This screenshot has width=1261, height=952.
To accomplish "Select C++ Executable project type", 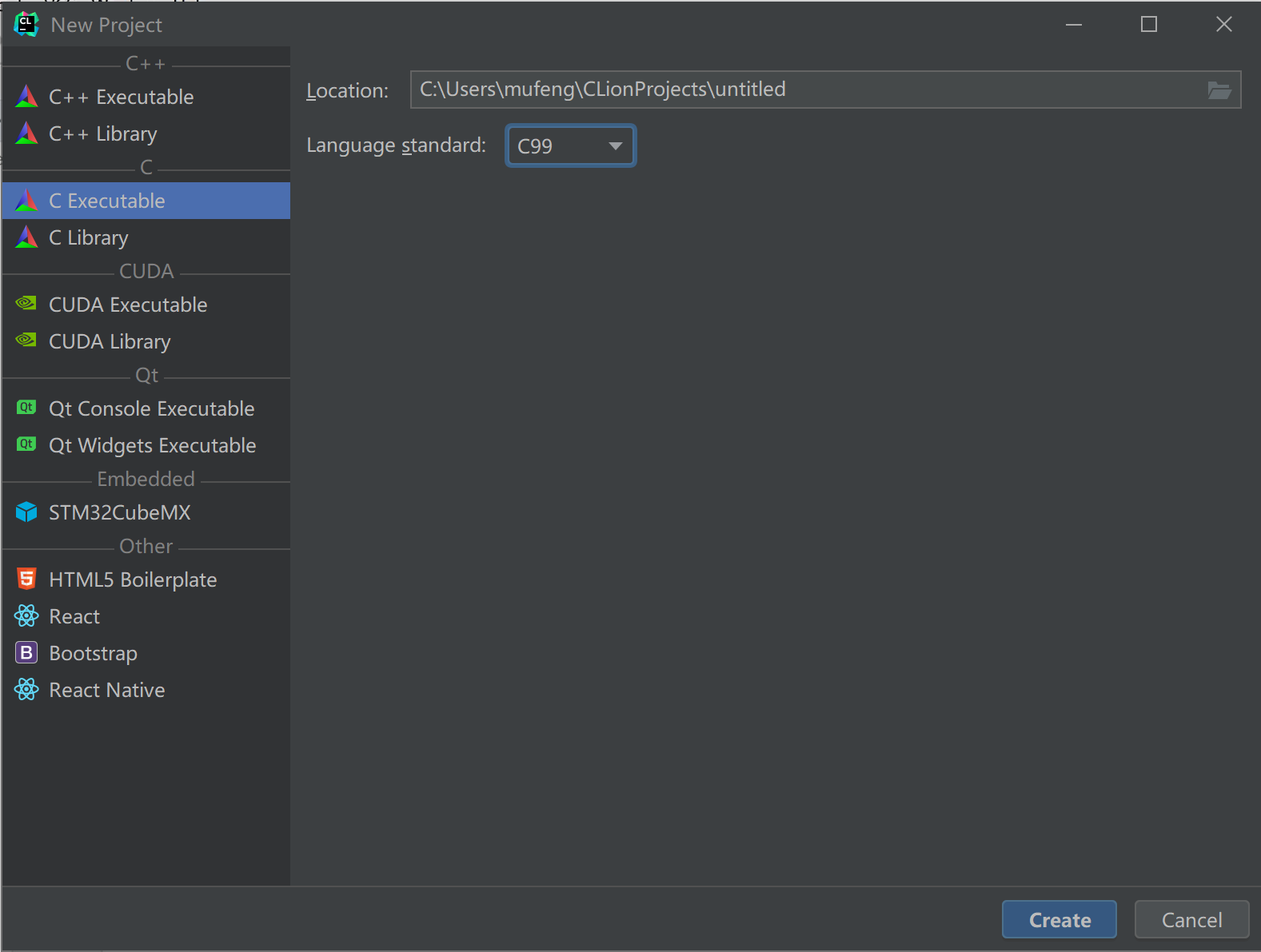I will (x=146, y=97).
